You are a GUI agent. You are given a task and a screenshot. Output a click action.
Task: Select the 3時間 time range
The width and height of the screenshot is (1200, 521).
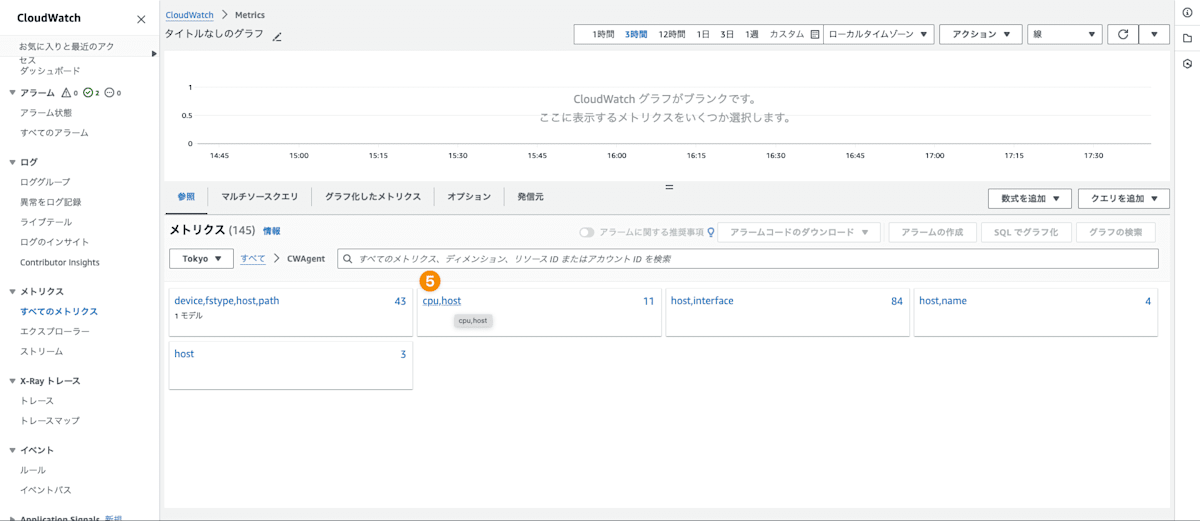coord(636,34)
